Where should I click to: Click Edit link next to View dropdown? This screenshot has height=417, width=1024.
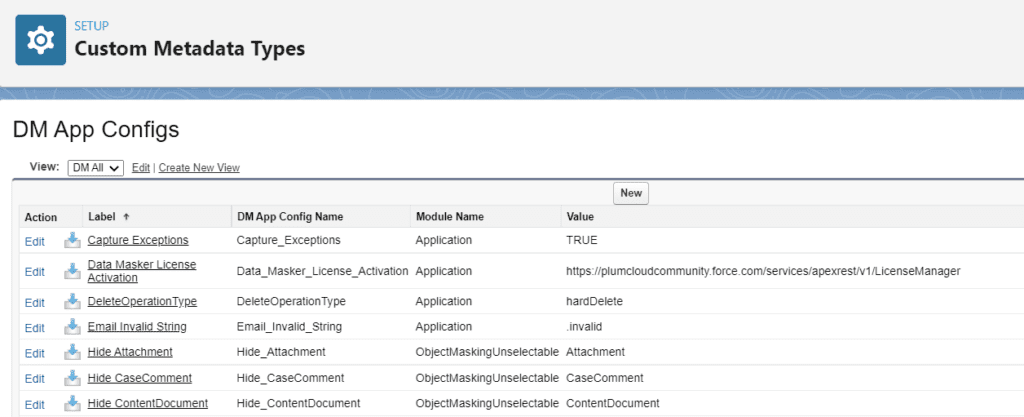click(141, 168)
